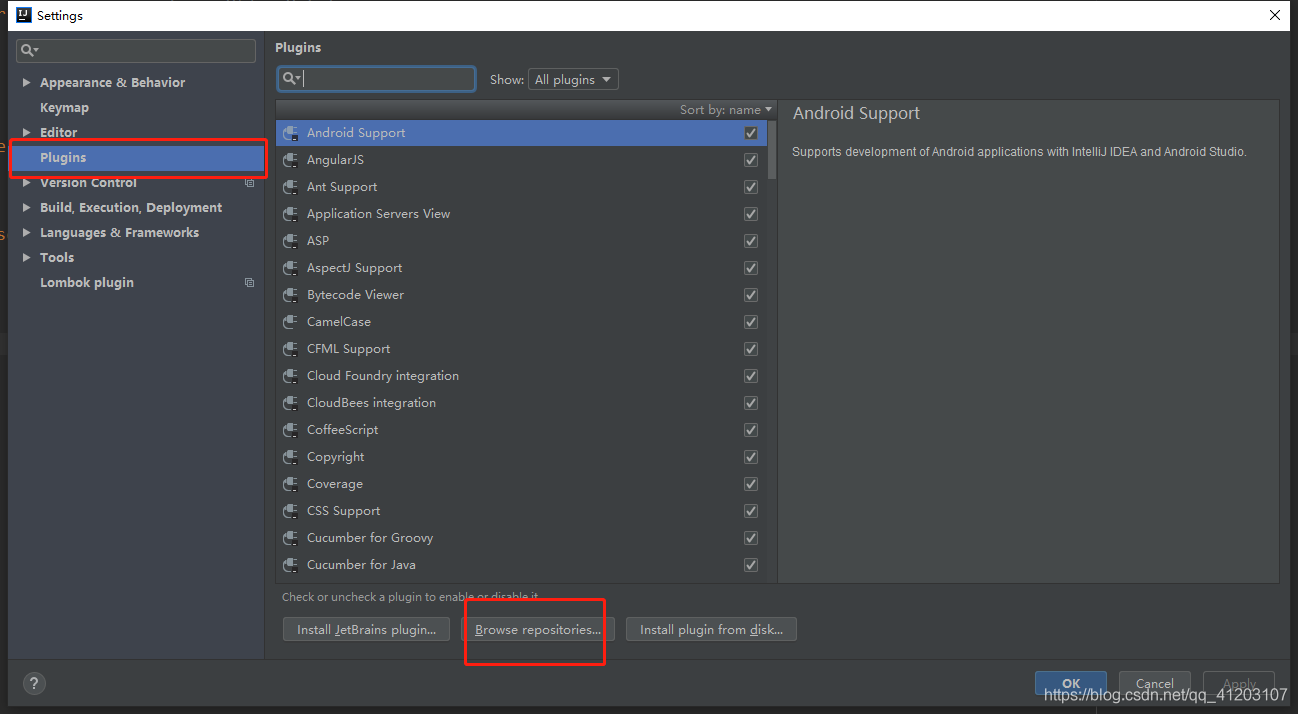Confirm settings with the OK button
The height and width of the screenshot is (714, 1298).
click(x=1071, y=684)
